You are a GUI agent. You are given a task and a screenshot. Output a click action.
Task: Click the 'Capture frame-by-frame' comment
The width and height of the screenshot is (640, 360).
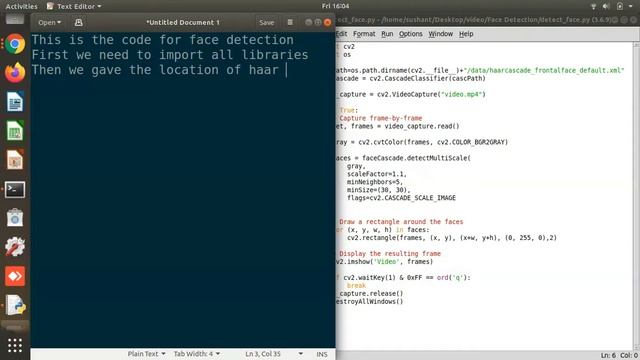point(380,118)
